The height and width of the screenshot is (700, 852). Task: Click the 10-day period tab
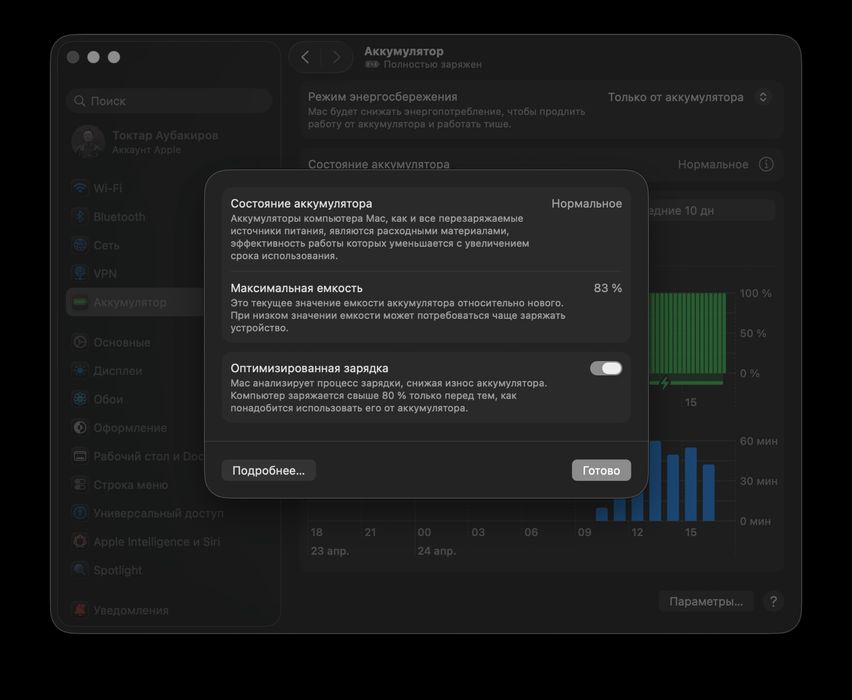point(712,210)
